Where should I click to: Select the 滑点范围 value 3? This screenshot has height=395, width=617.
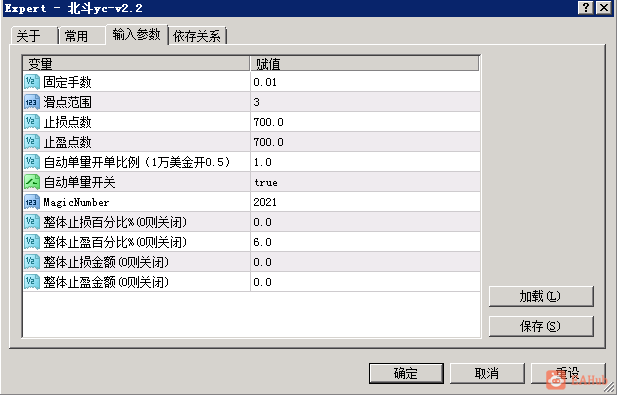pos(257,102)
